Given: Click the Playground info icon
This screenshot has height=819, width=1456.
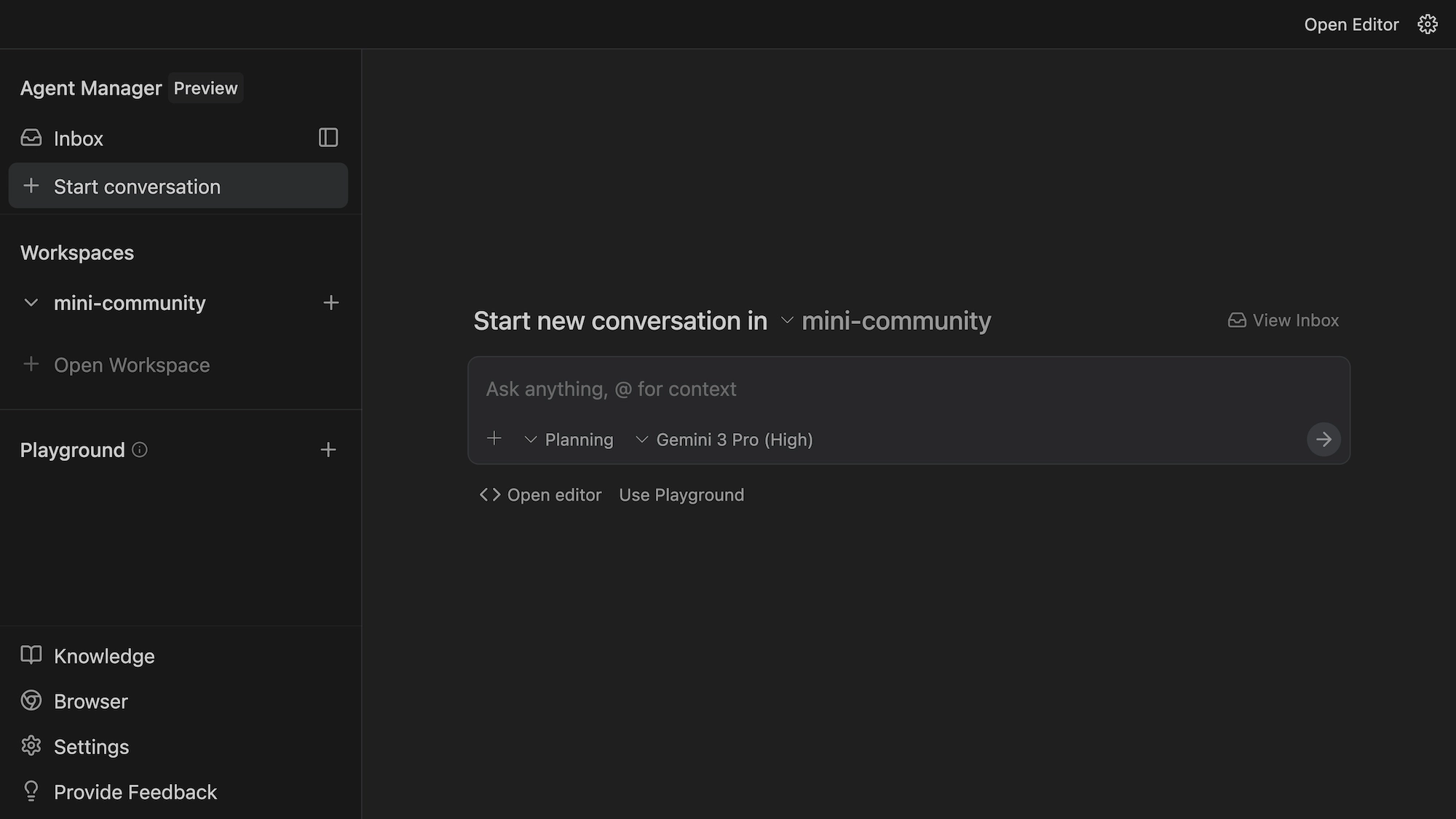Looking at the screenshot, I should (140, 450).
